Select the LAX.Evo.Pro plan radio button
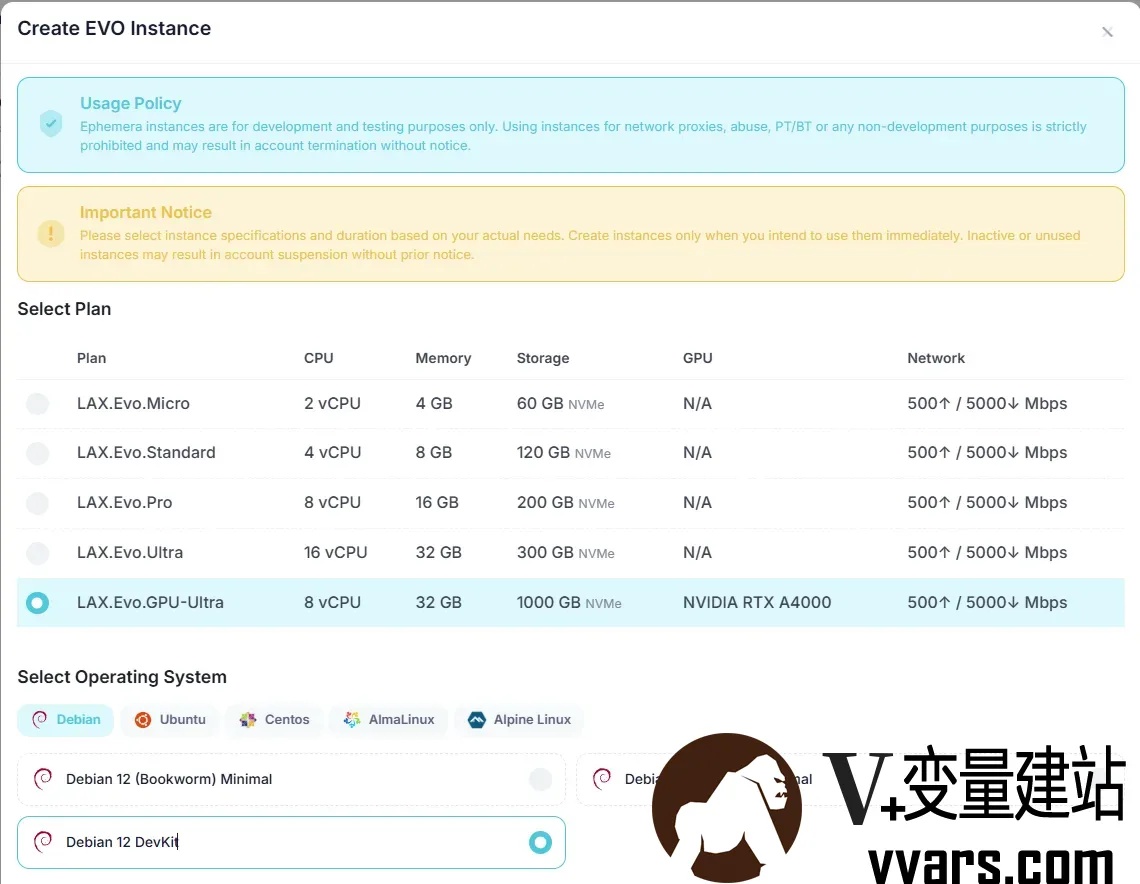This screenshot has height=884, width=1140. pyautogui.click(x=38, y=503)
